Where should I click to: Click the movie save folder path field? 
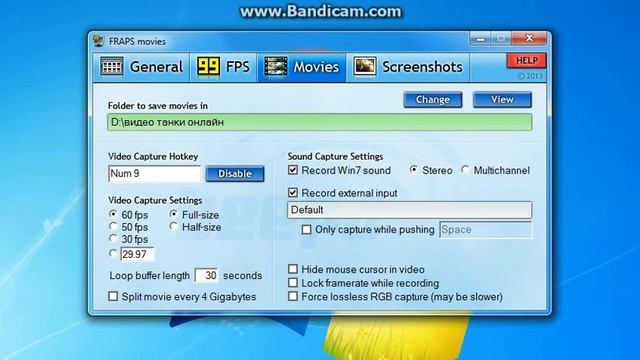click(x=320, y=122)
